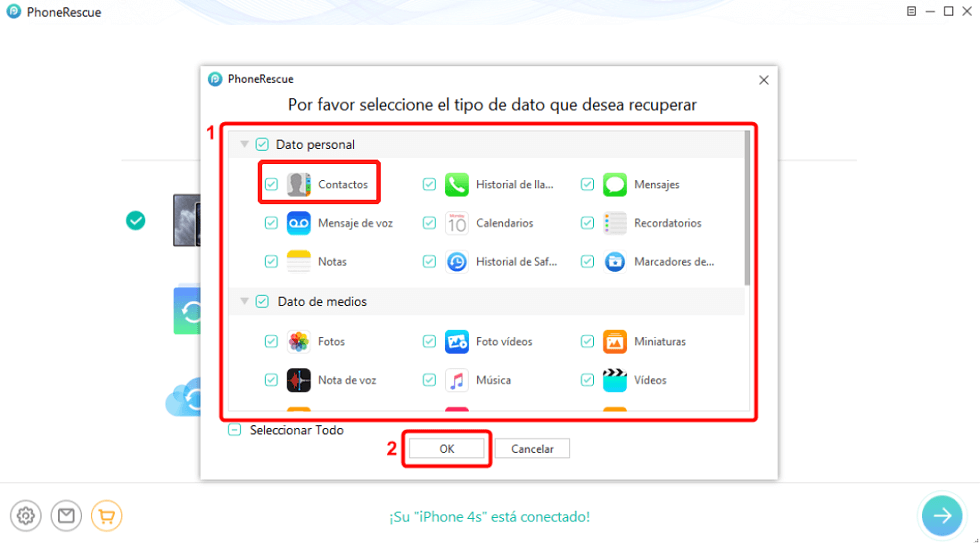Uncheck the Música checkbox
This screenshot has width=980, height=543.
[429, 380]
